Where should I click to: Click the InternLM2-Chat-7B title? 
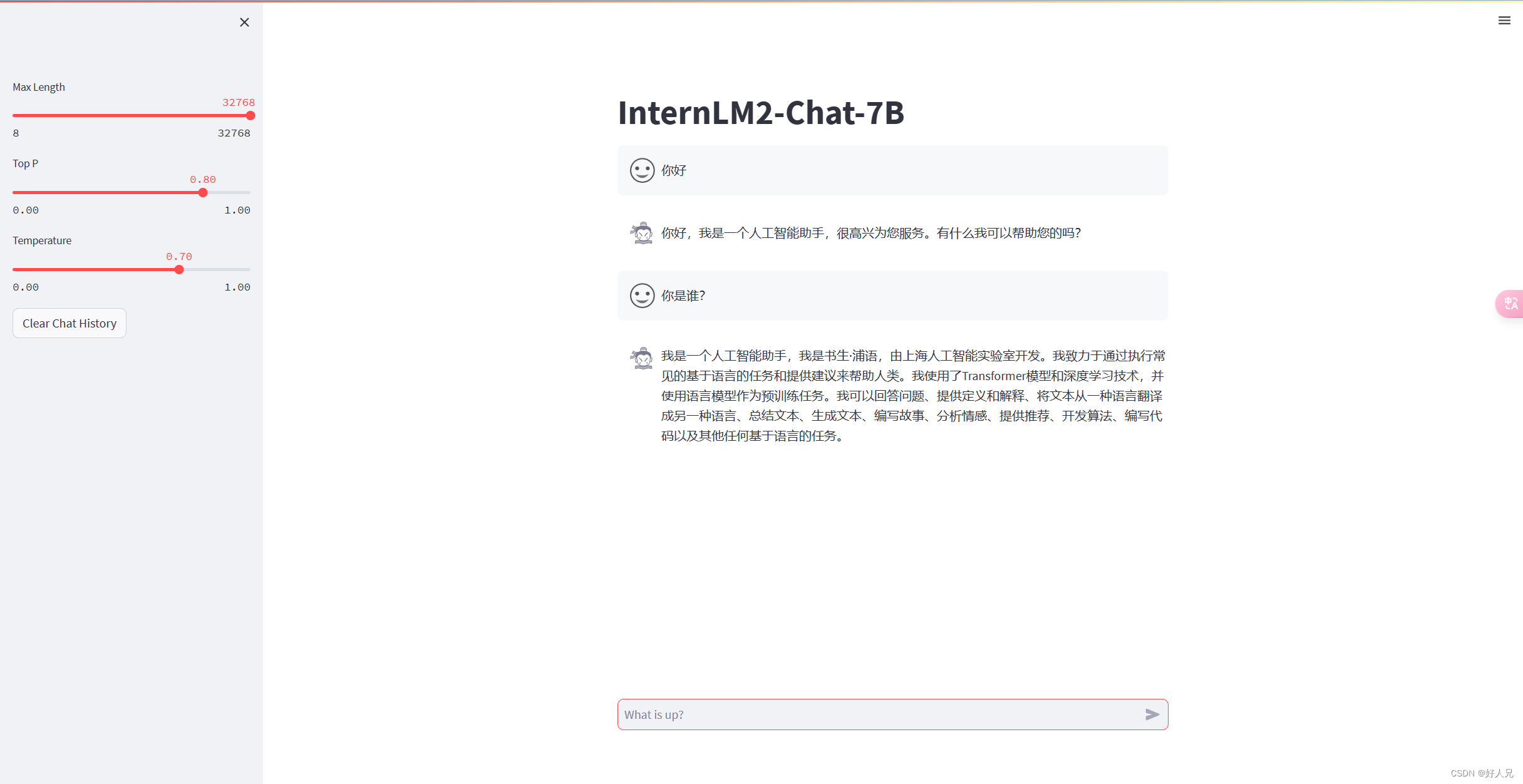click(x=761, y=113)
